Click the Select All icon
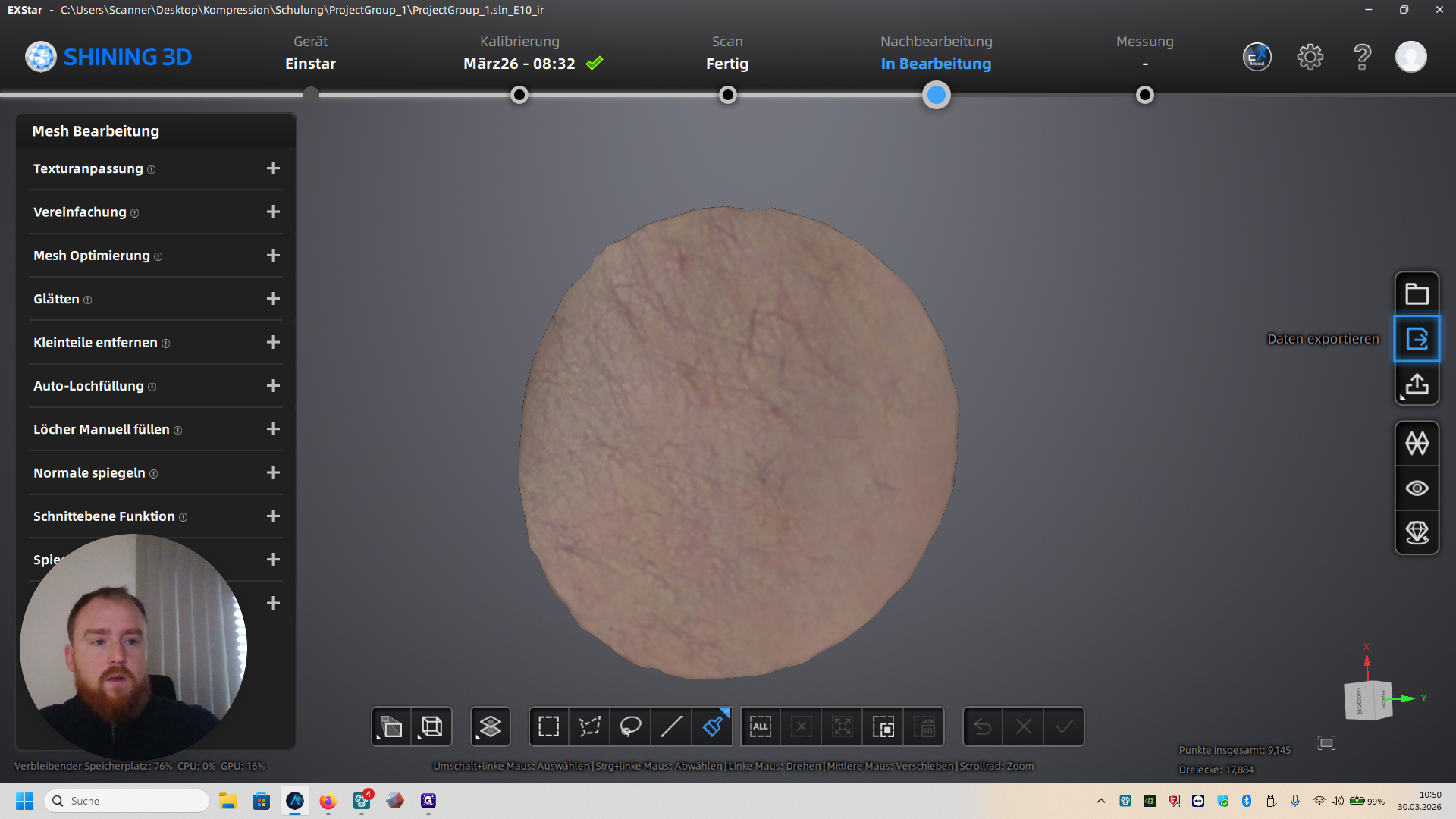This screenshot has height=819, width=1456. (x=761, y=726)
